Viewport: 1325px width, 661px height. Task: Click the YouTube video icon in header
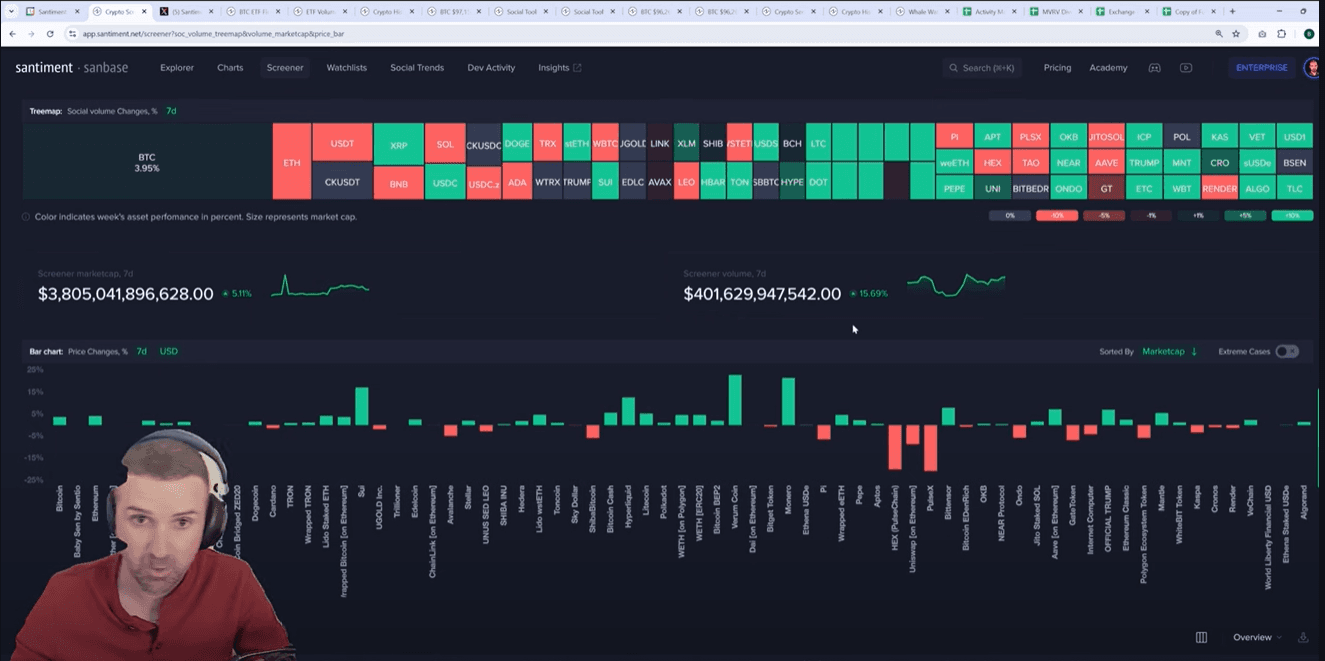tap(1186, 68)
